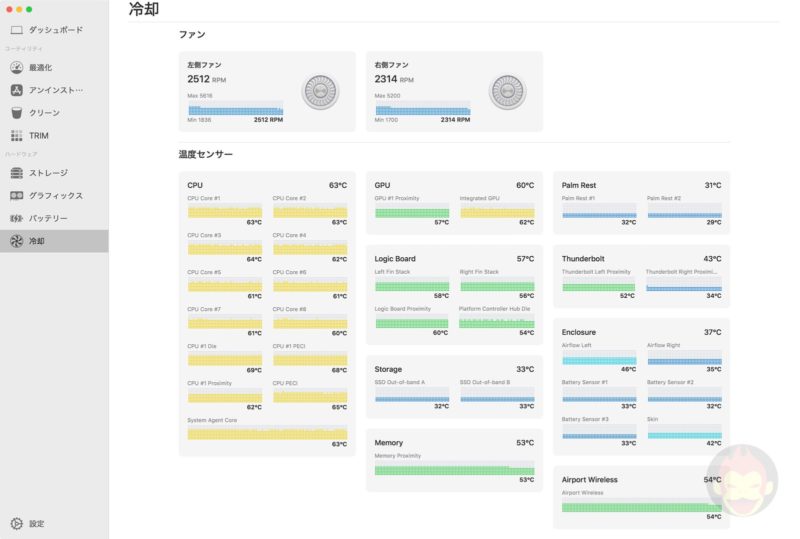Click the 温度センサー section heading
Screen dimensions: 800x539
pos(206,154)
